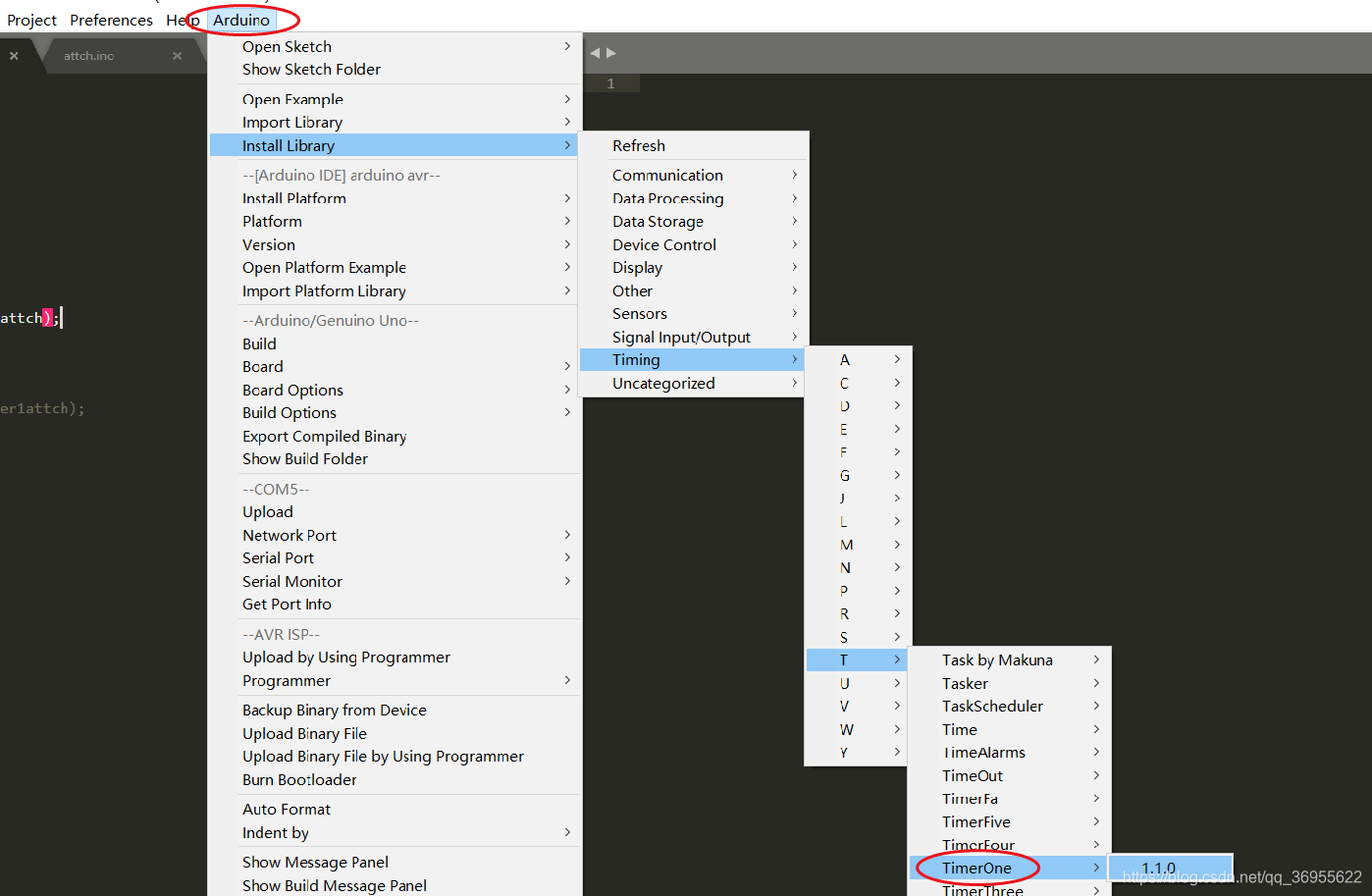Choose Backup Binary from Device

[394, 711]
